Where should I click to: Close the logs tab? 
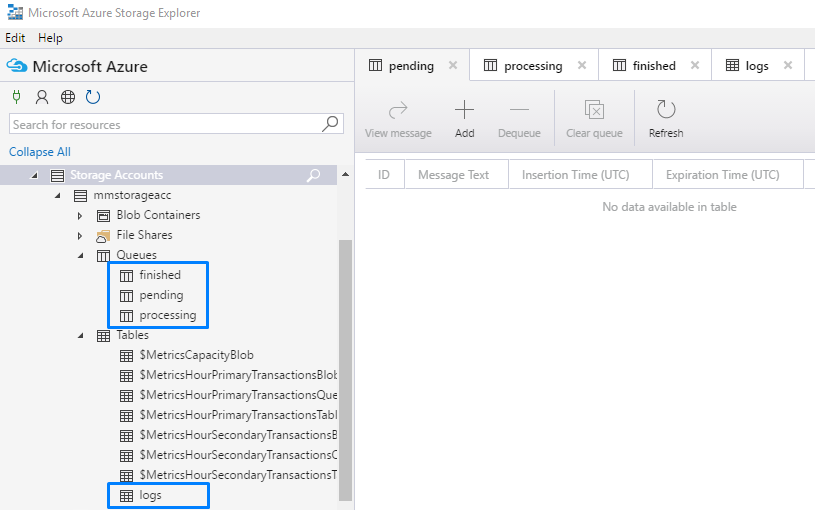(788, 65)
